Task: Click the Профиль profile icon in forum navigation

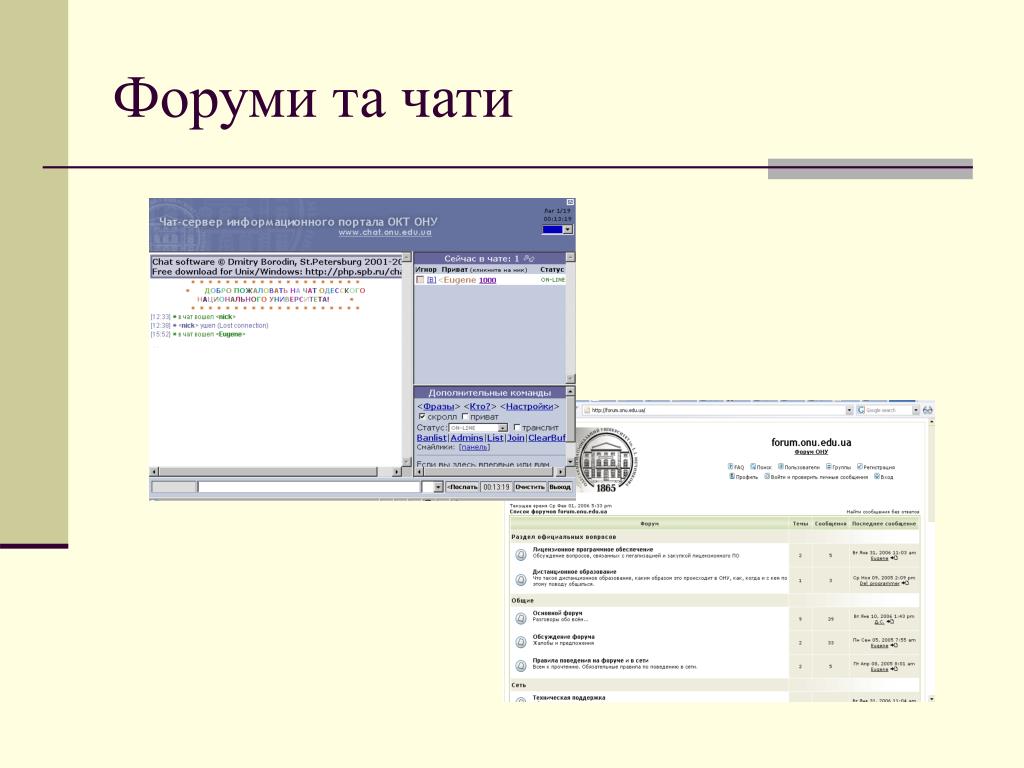Action: tap(731, 477)
